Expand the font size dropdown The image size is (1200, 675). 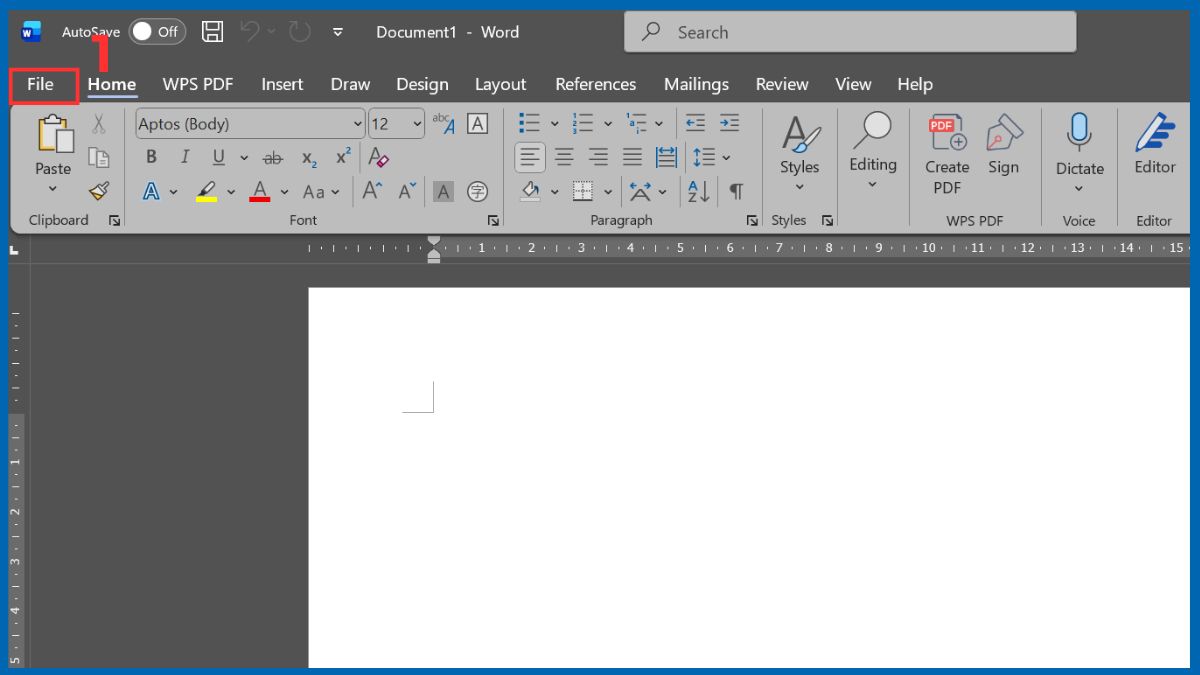coord(417,124)
